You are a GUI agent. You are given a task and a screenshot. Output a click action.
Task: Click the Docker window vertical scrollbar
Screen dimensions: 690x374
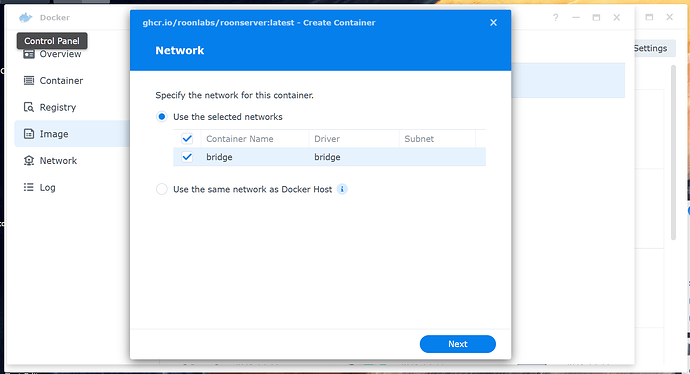[x=673, y=153]
